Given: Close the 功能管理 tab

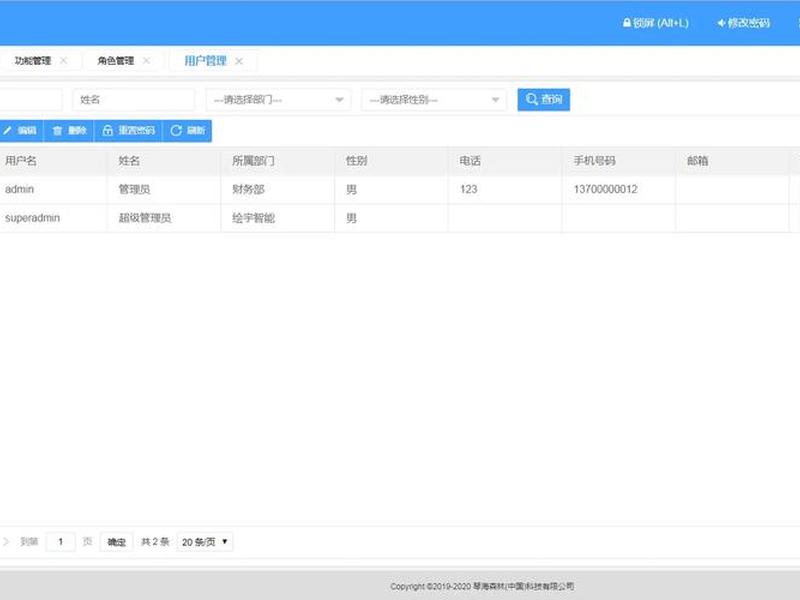Looking at the screenshot, I should point(63,61).
